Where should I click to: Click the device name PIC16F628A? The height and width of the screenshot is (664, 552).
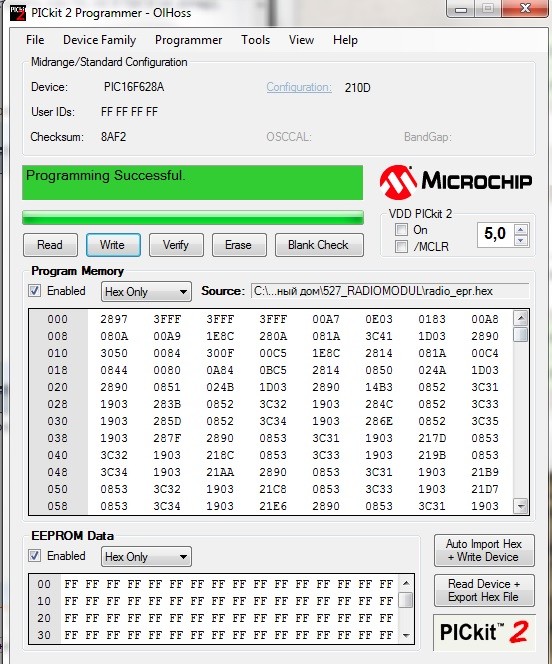(x=134, y=87)
